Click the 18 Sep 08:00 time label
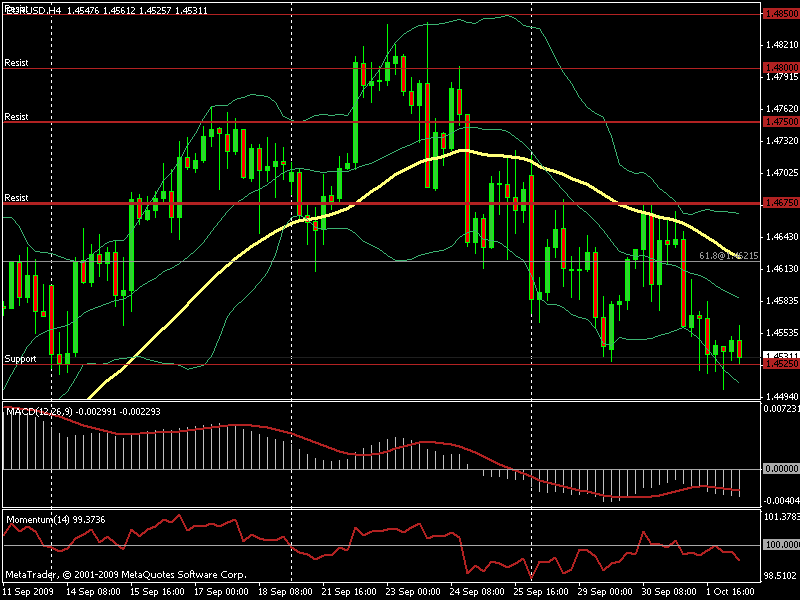 tap(285, 592)
